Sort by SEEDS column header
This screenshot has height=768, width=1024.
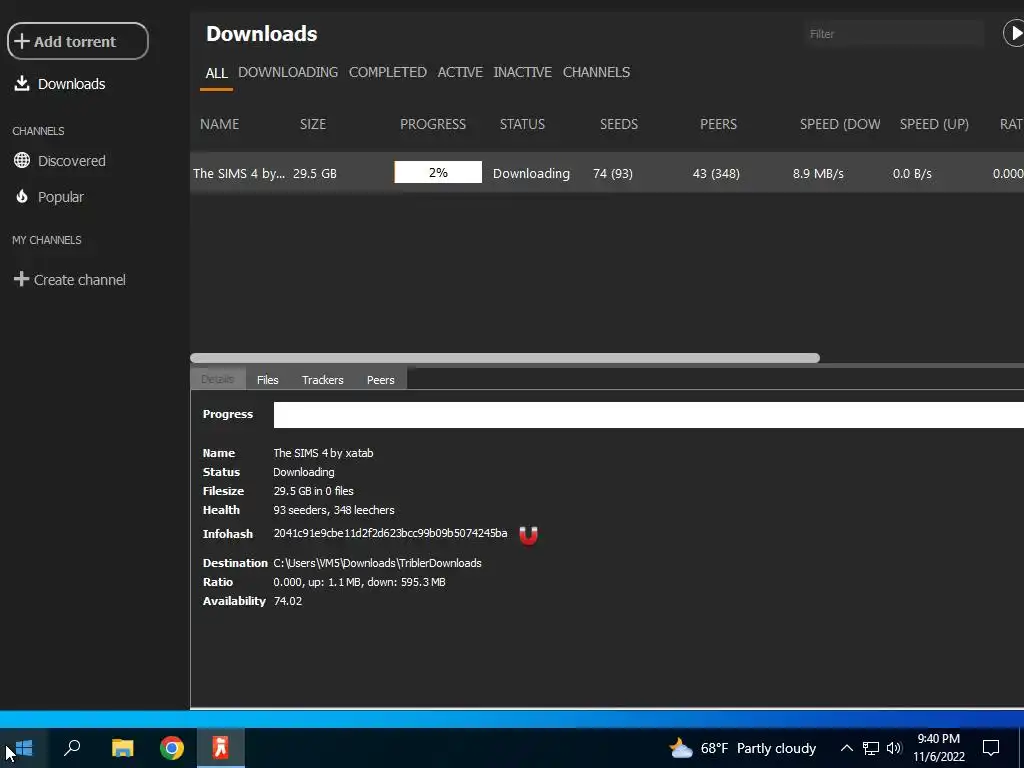tap(619, 124)
